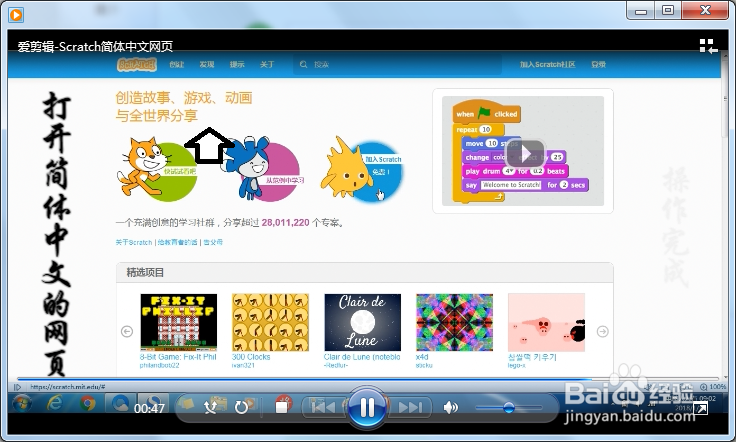
Task: Click the video seek progress bar
Action: (x=368, y=378)
